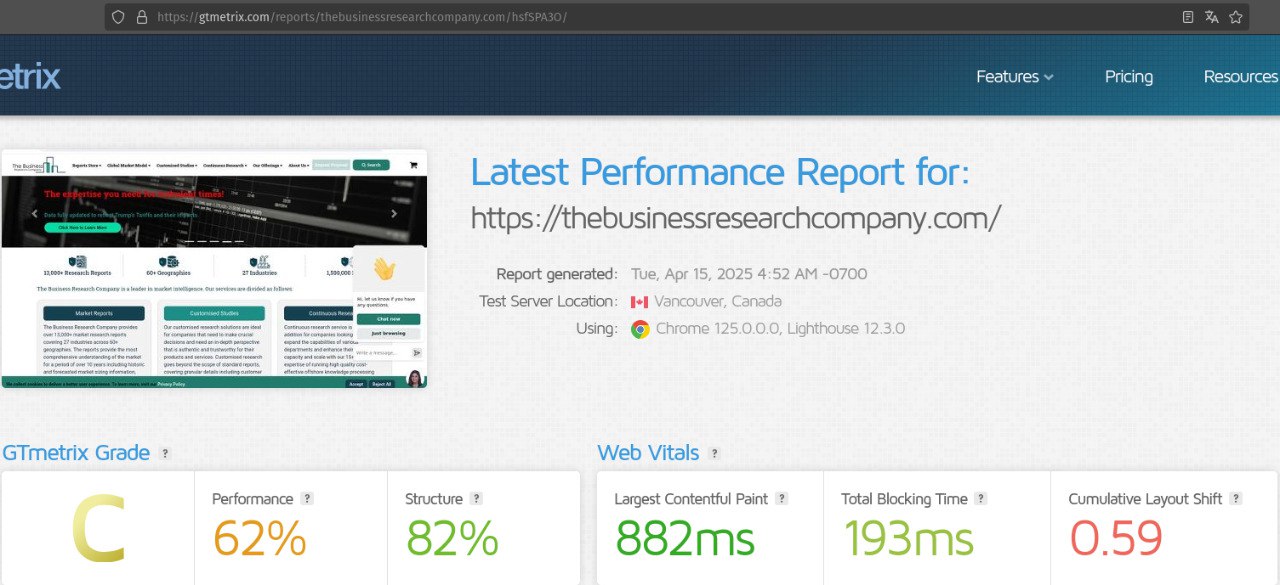The image size is (1280, 585).
Task: Click the 882ms value
Action: click(x=684, y=539)
